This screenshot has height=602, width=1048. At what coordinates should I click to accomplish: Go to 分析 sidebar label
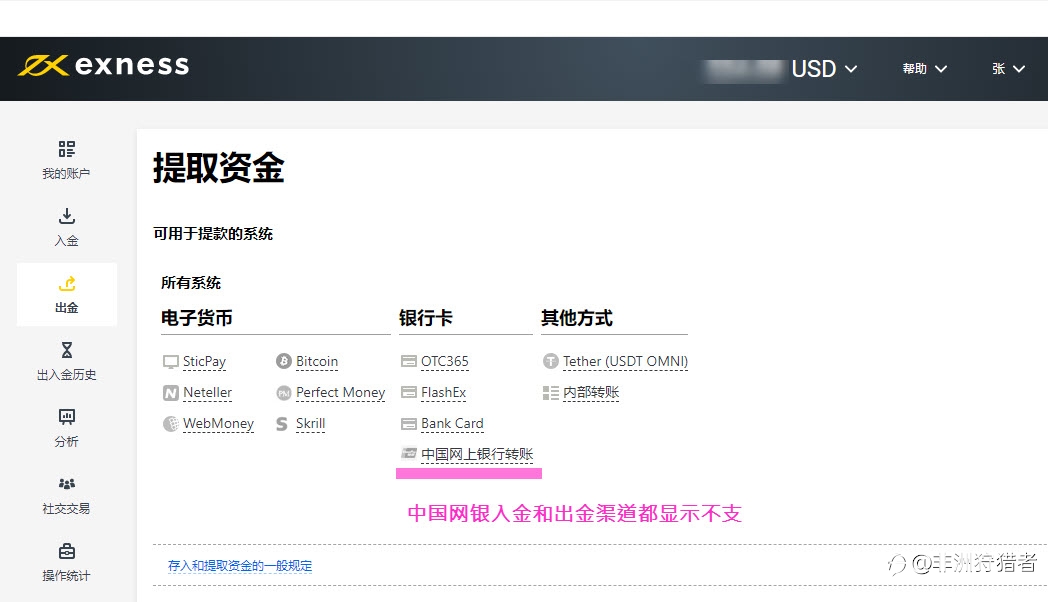(x=66, y=442)
